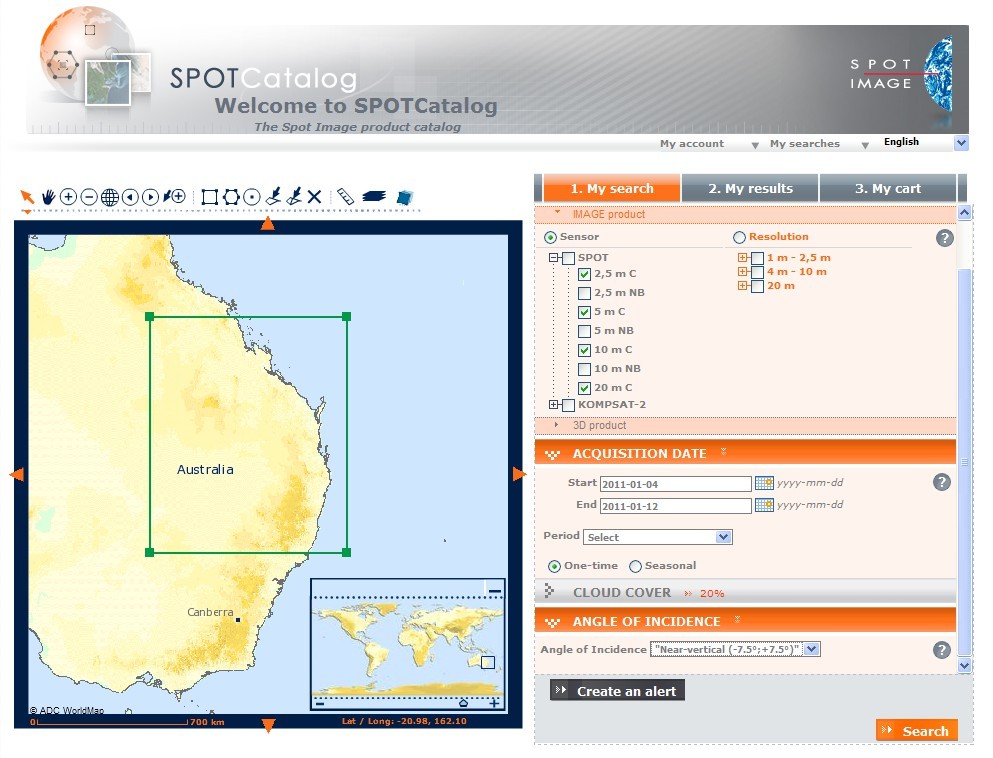Screen dimensions: 993x758
Task: Expand the 4 m - 10 m resolution node
Action: click(742, 272)
